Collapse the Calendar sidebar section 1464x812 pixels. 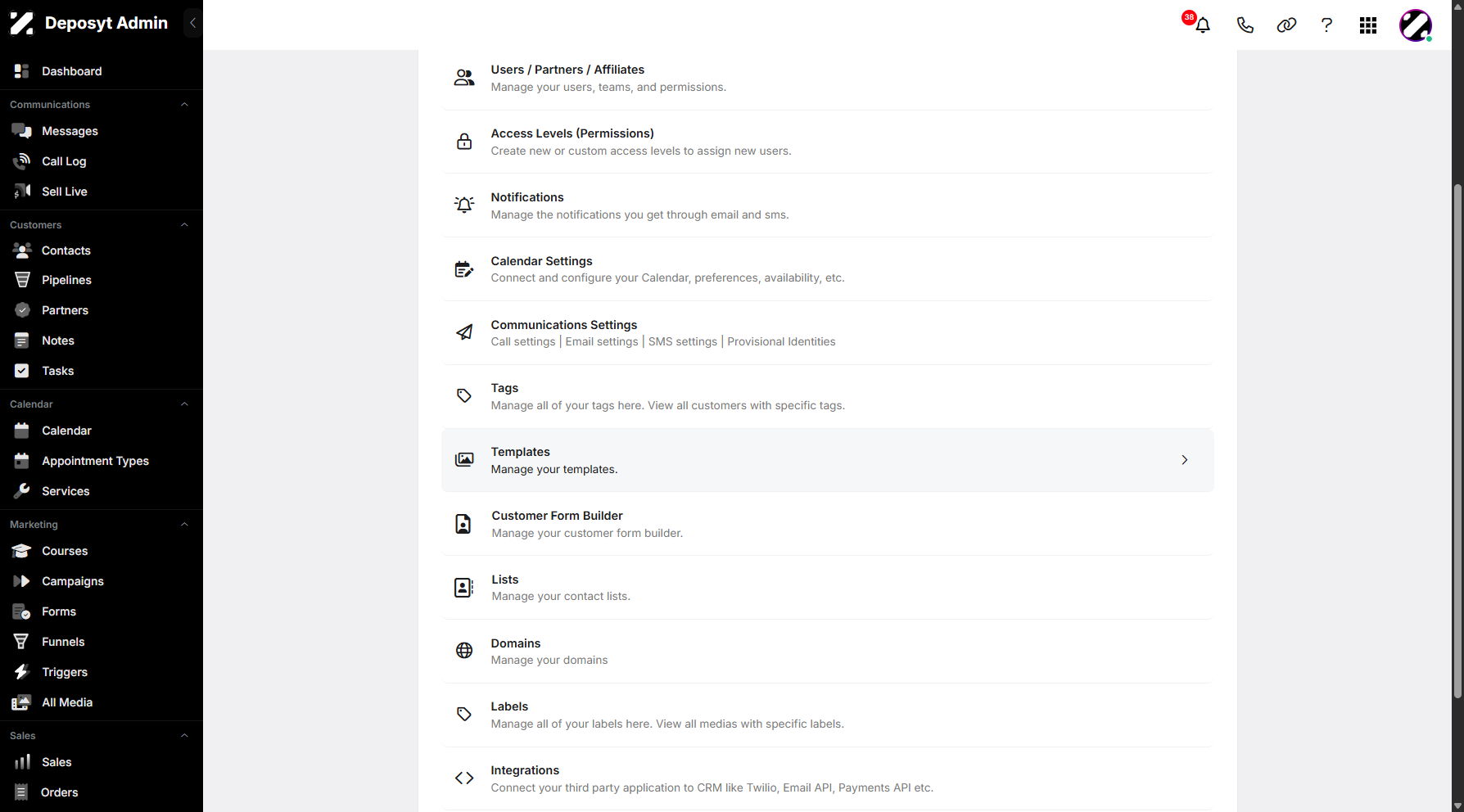tap(184, 404)
